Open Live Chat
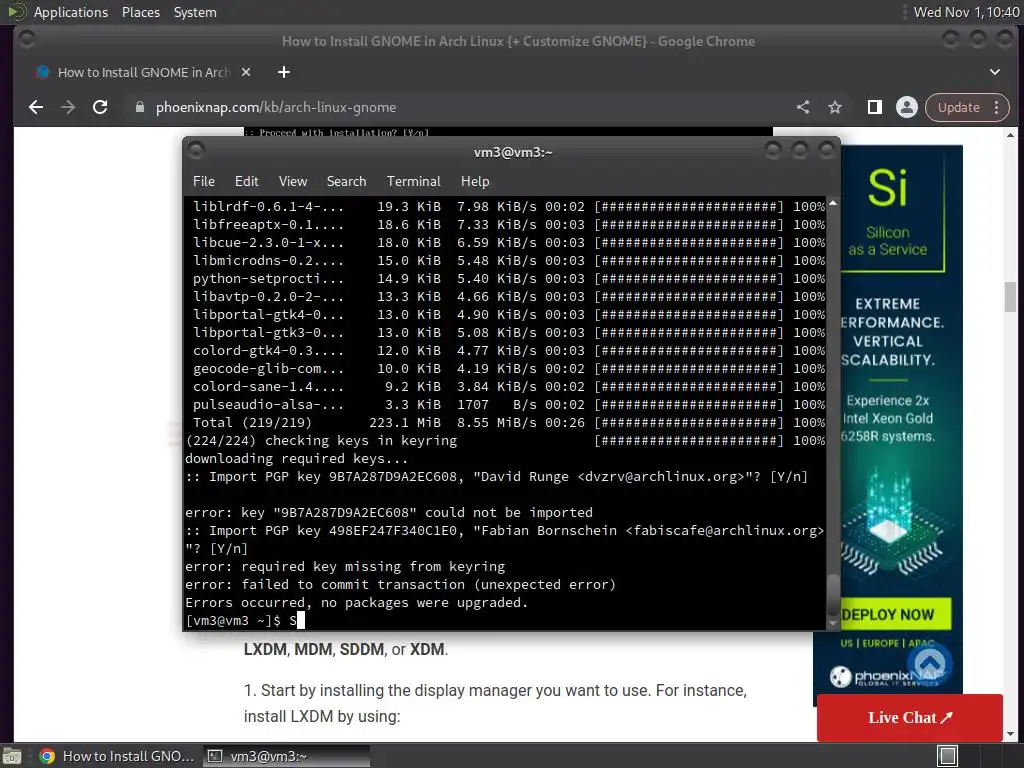Image resolution: width=1024 pixels, height=768 pixels. (x=909, y=717)
